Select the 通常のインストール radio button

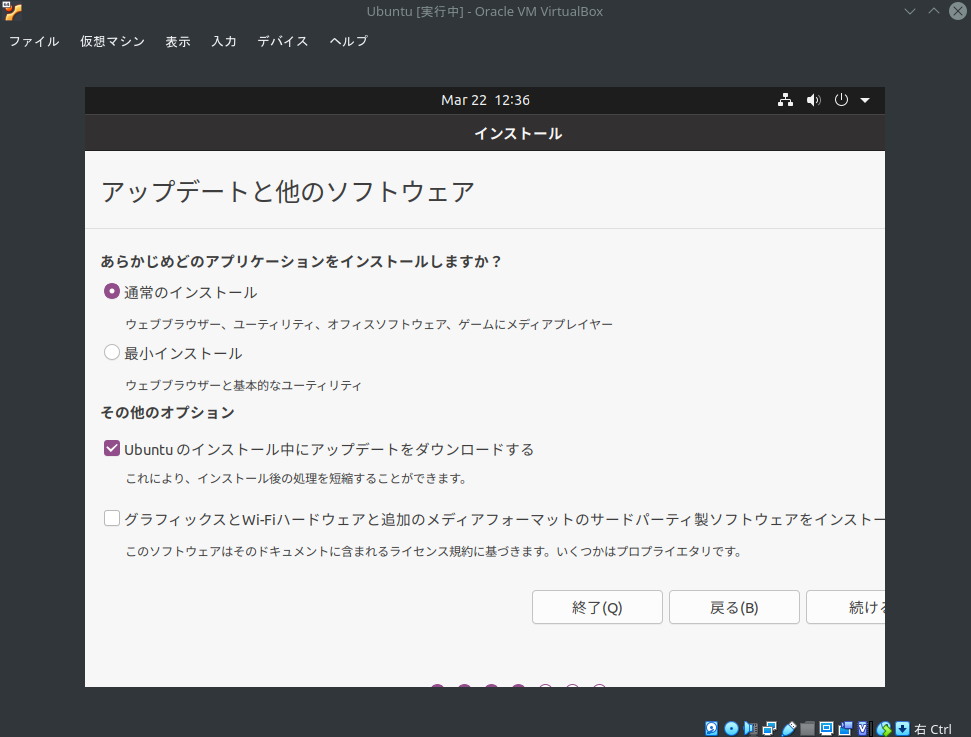[111, 291]
